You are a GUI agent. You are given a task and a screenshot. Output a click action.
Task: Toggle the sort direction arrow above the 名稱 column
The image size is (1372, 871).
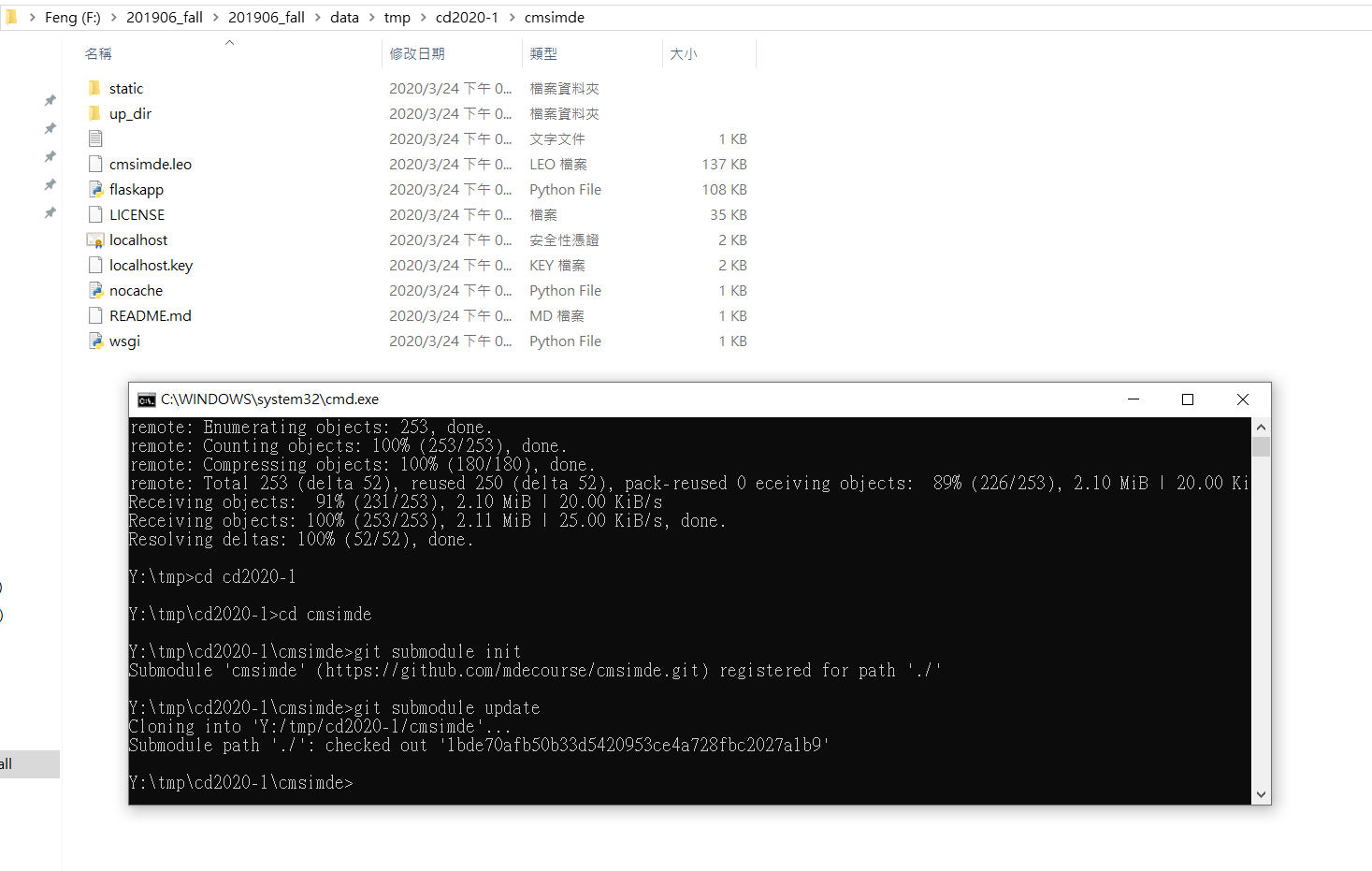point(229,42)
